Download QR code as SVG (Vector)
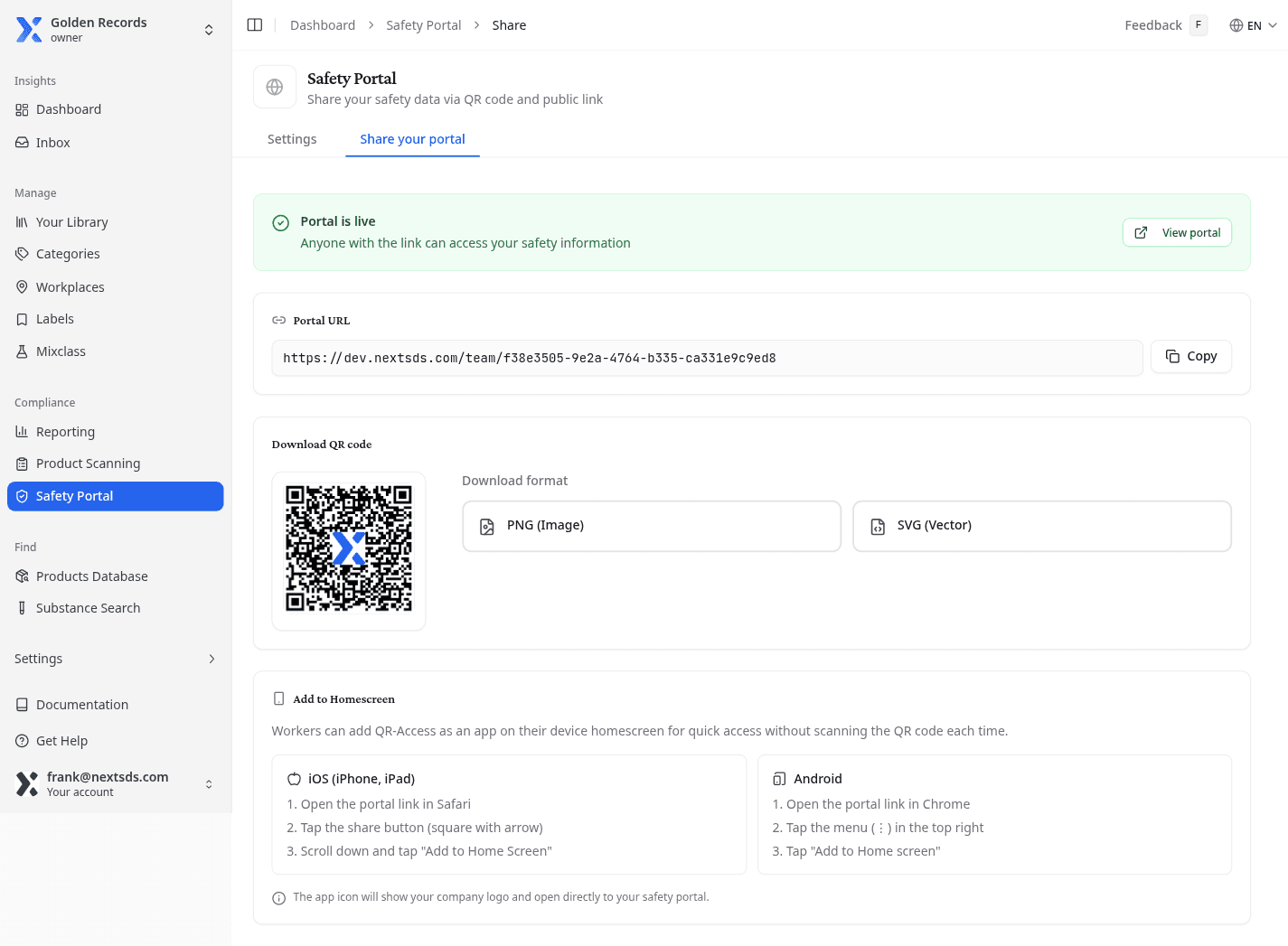Screen dimensions: 1288x946 click(x=1042, y=526)
